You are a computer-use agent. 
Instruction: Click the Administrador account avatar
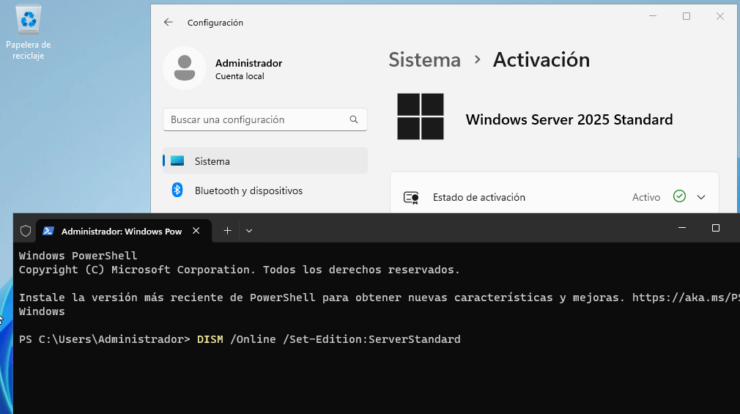click(x=185, y=68)
